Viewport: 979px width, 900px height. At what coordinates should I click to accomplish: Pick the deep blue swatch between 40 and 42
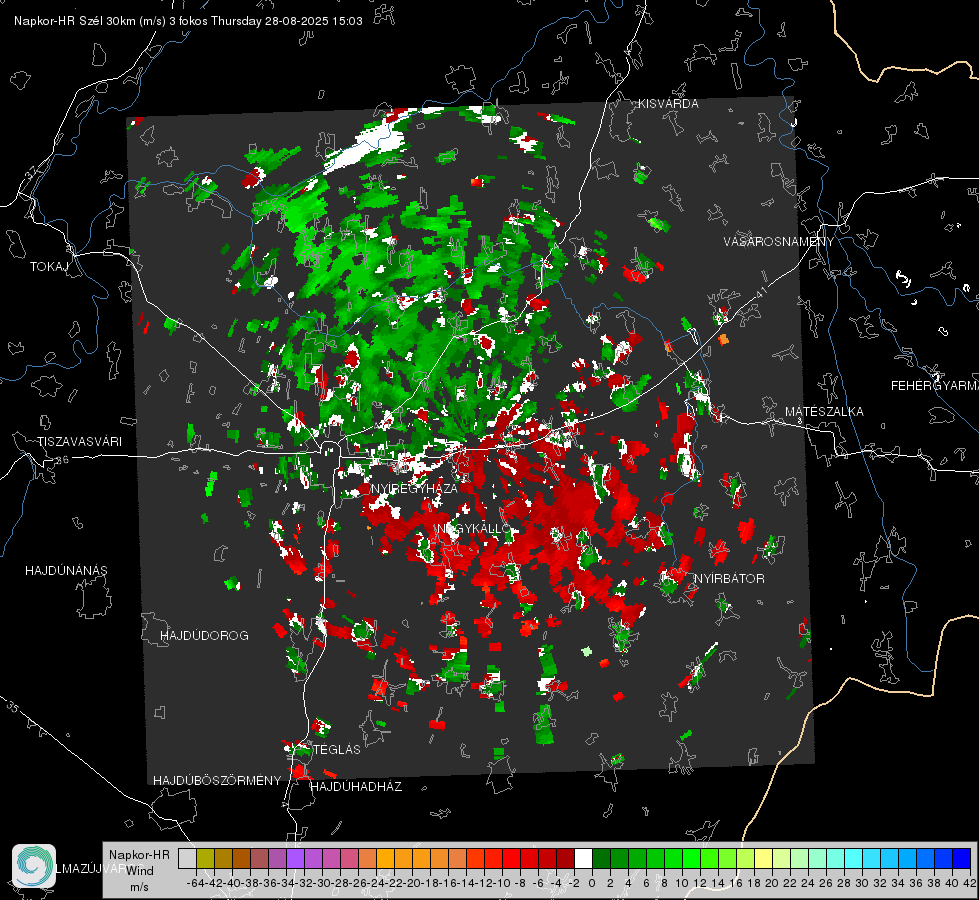tap(961, 858)
